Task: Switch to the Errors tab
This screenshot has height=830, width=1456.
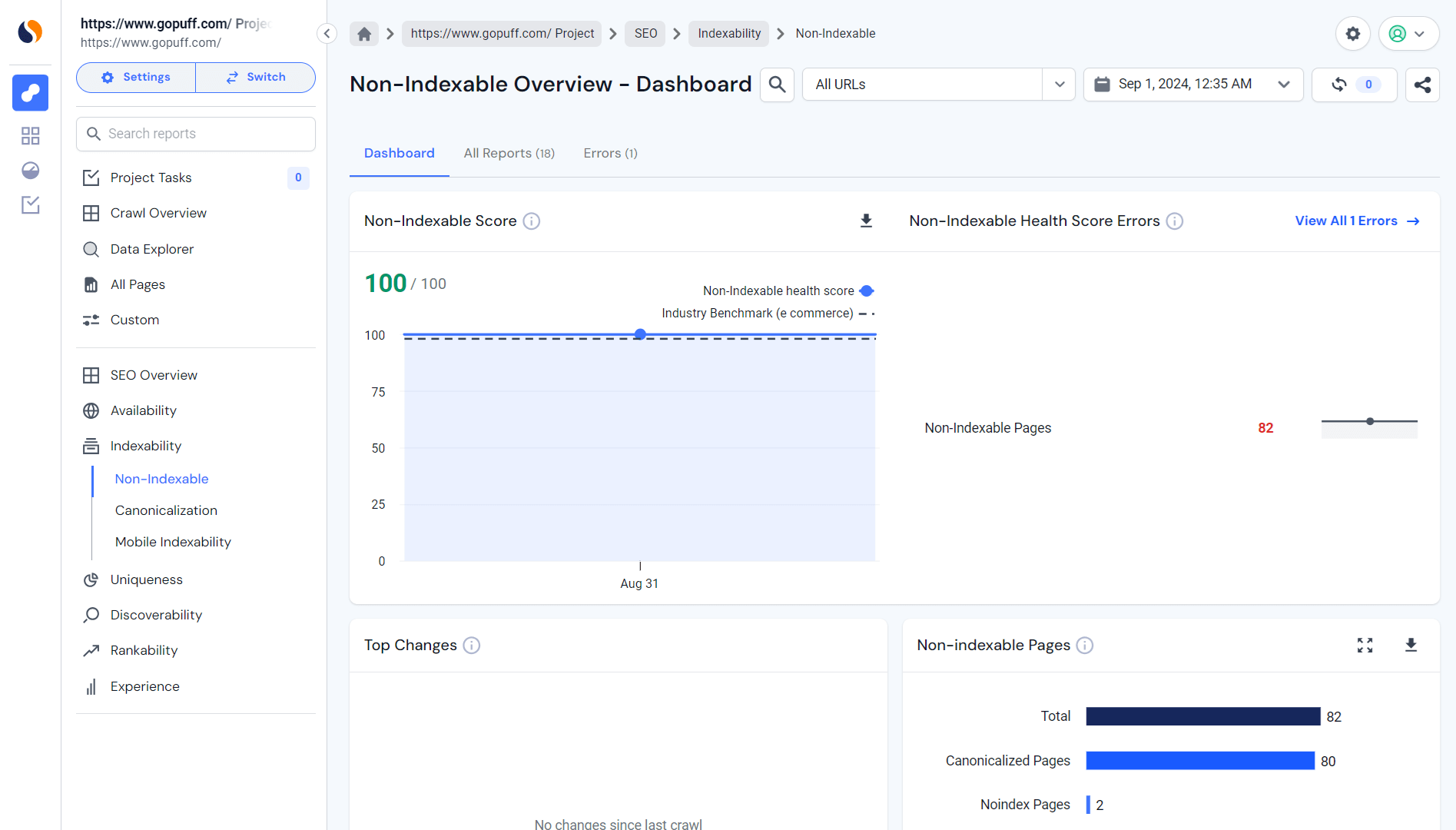Action: 609,153
